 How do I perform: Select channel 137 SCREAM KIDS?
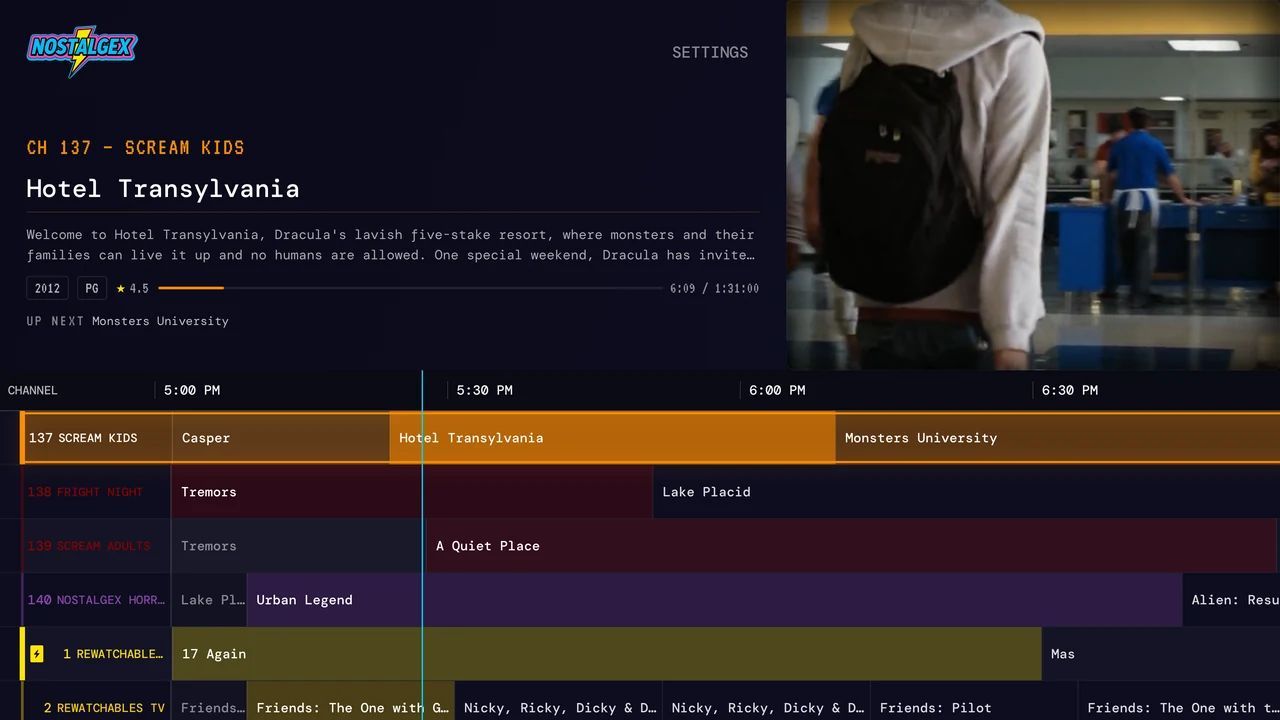tap(97, 438)
